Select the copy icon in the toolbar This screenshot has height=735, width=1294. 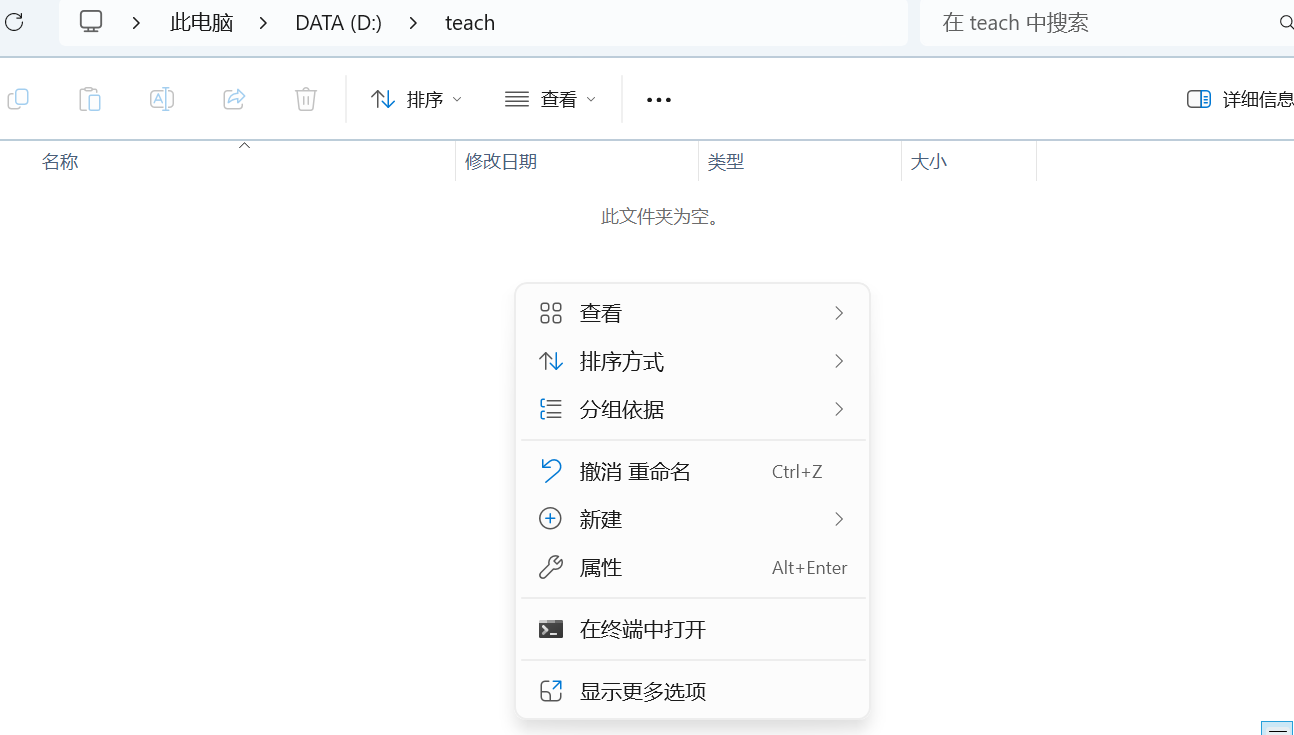pos(18,99)
